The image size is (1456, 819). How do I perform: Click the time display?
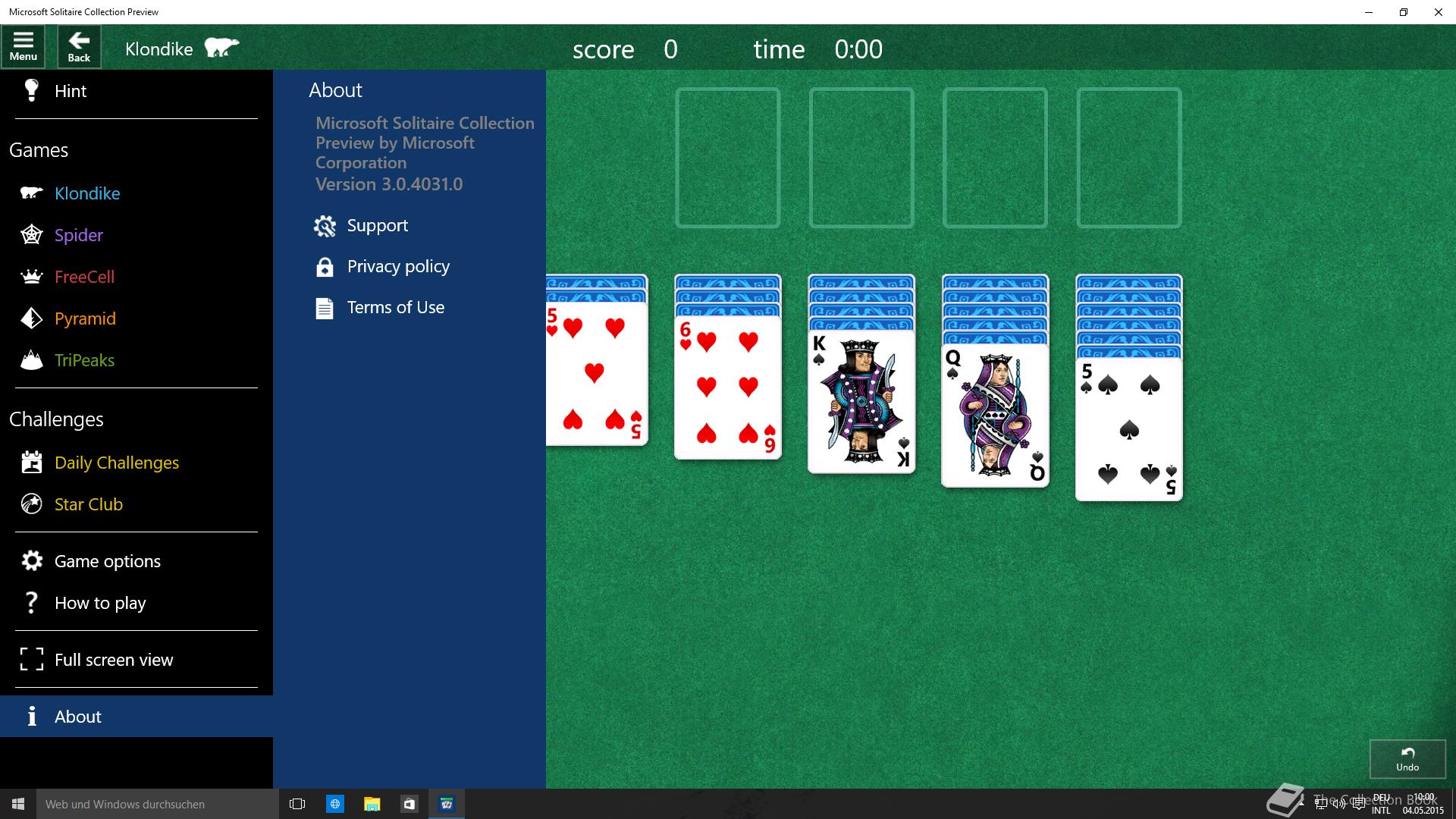tap(817, 49)
